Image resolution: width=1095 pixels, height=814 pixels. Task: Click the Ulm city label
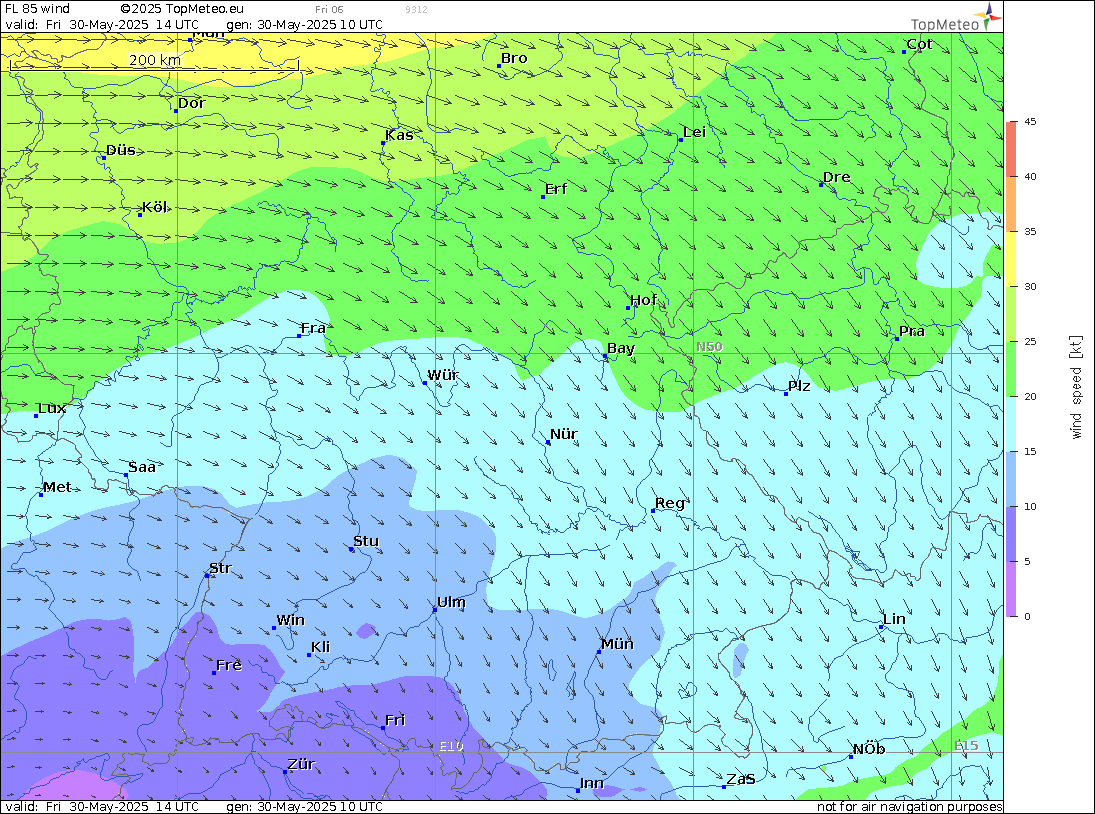click(451, 602)
